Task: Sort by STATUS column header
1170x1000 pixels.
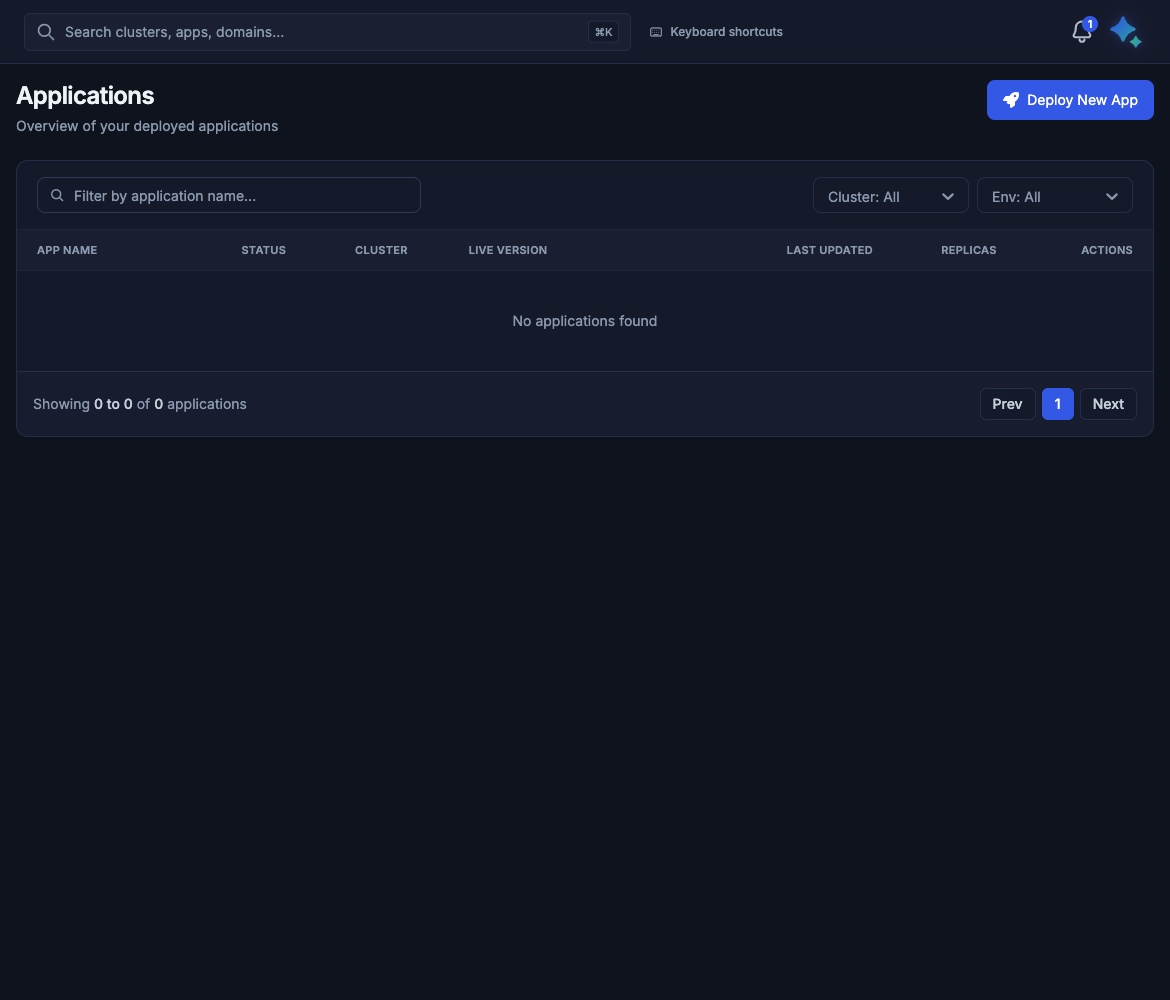Action: (263, 251)
